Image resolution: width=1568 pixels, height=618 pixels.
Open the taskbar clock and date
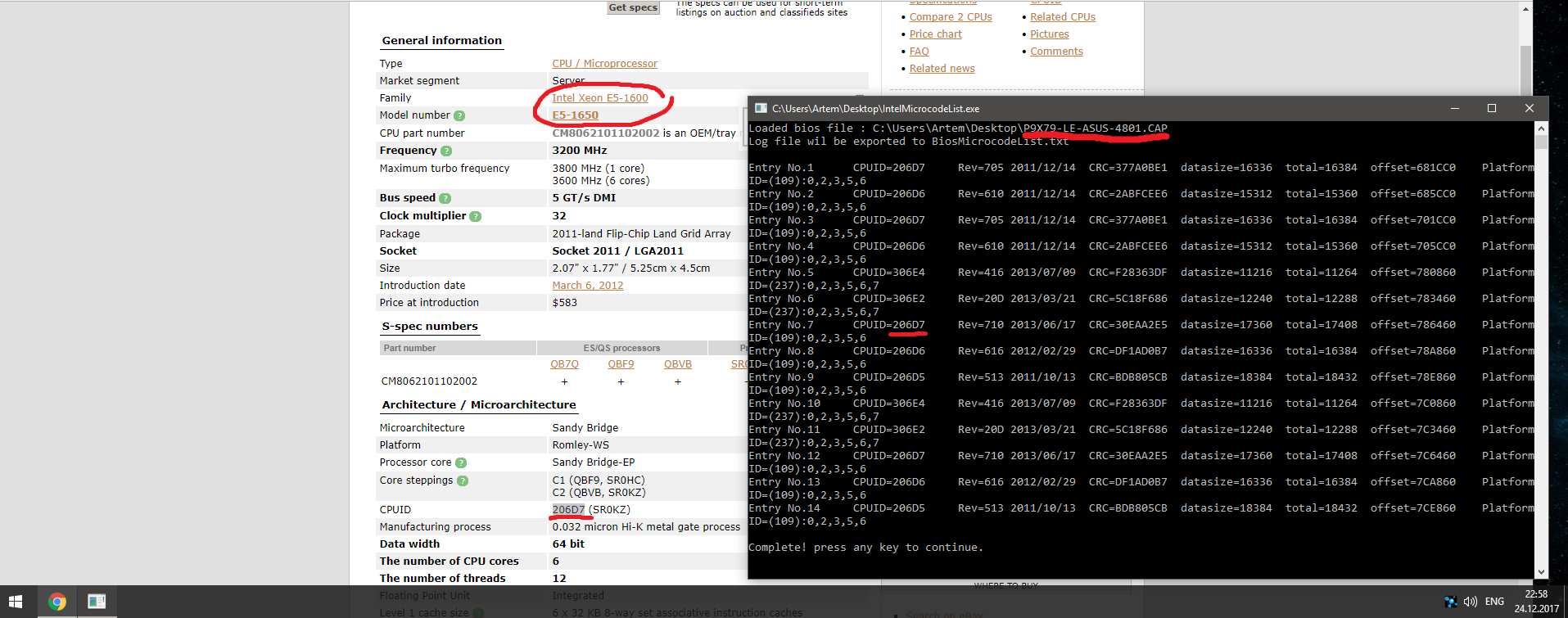tap(1536, 602)
